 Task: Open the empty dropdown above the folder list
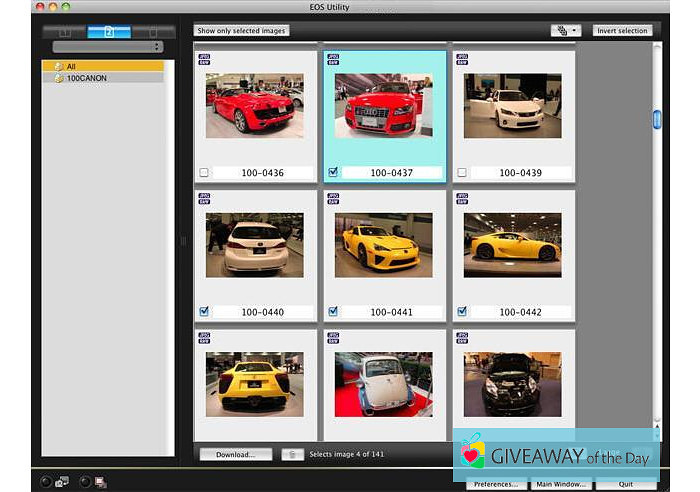(x=108, y=47)
